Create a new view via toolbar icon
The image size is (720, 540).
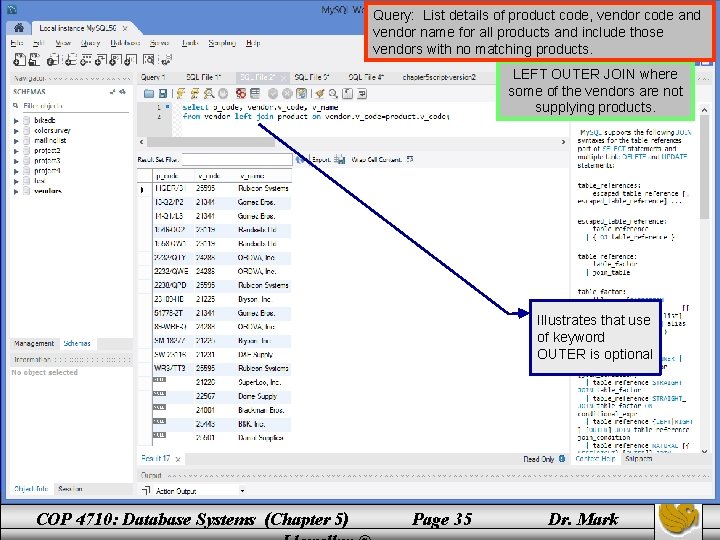(101, 59)
